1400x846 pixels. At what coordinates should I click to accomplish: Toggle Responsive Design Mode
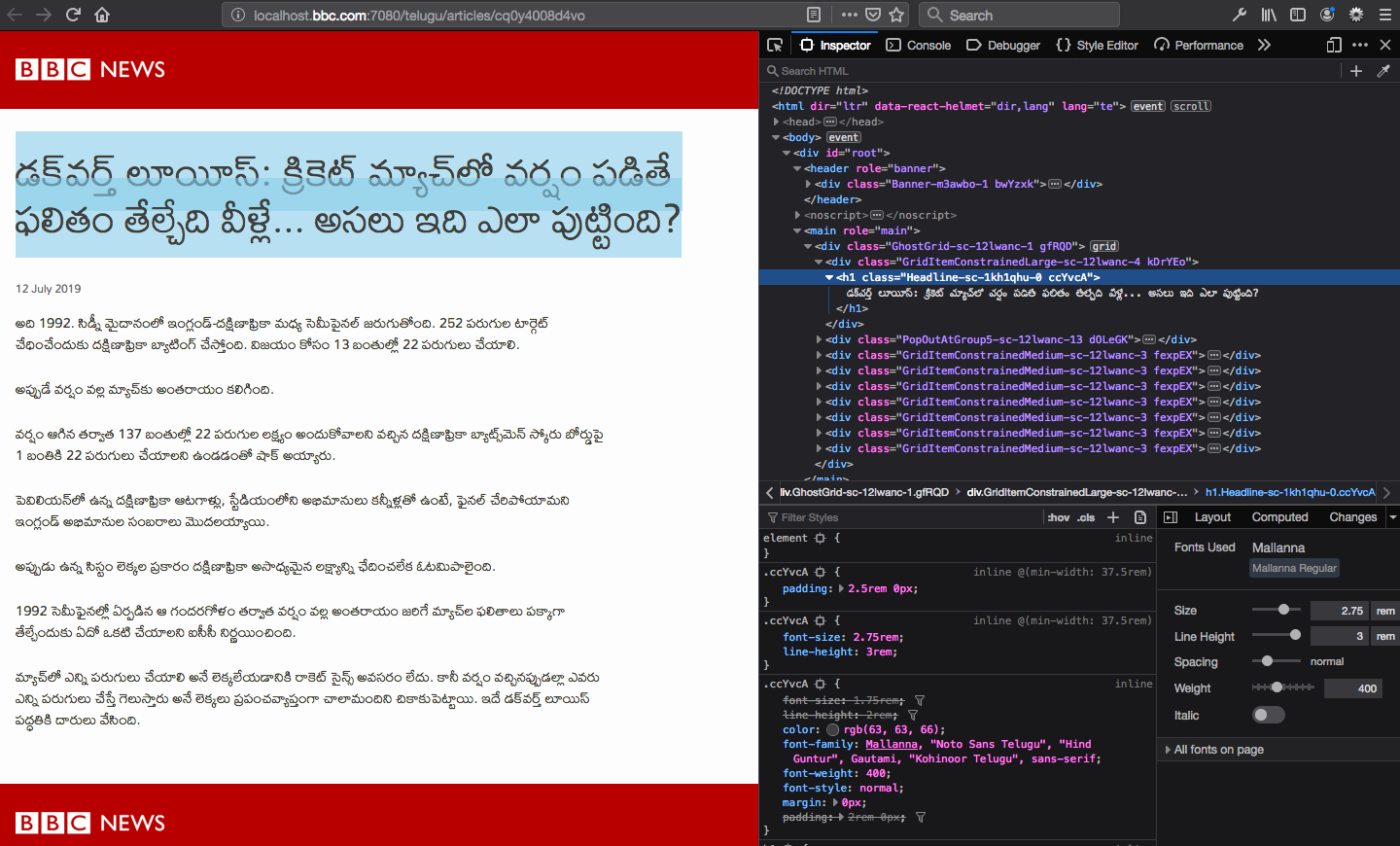[x=1333, y=45]
